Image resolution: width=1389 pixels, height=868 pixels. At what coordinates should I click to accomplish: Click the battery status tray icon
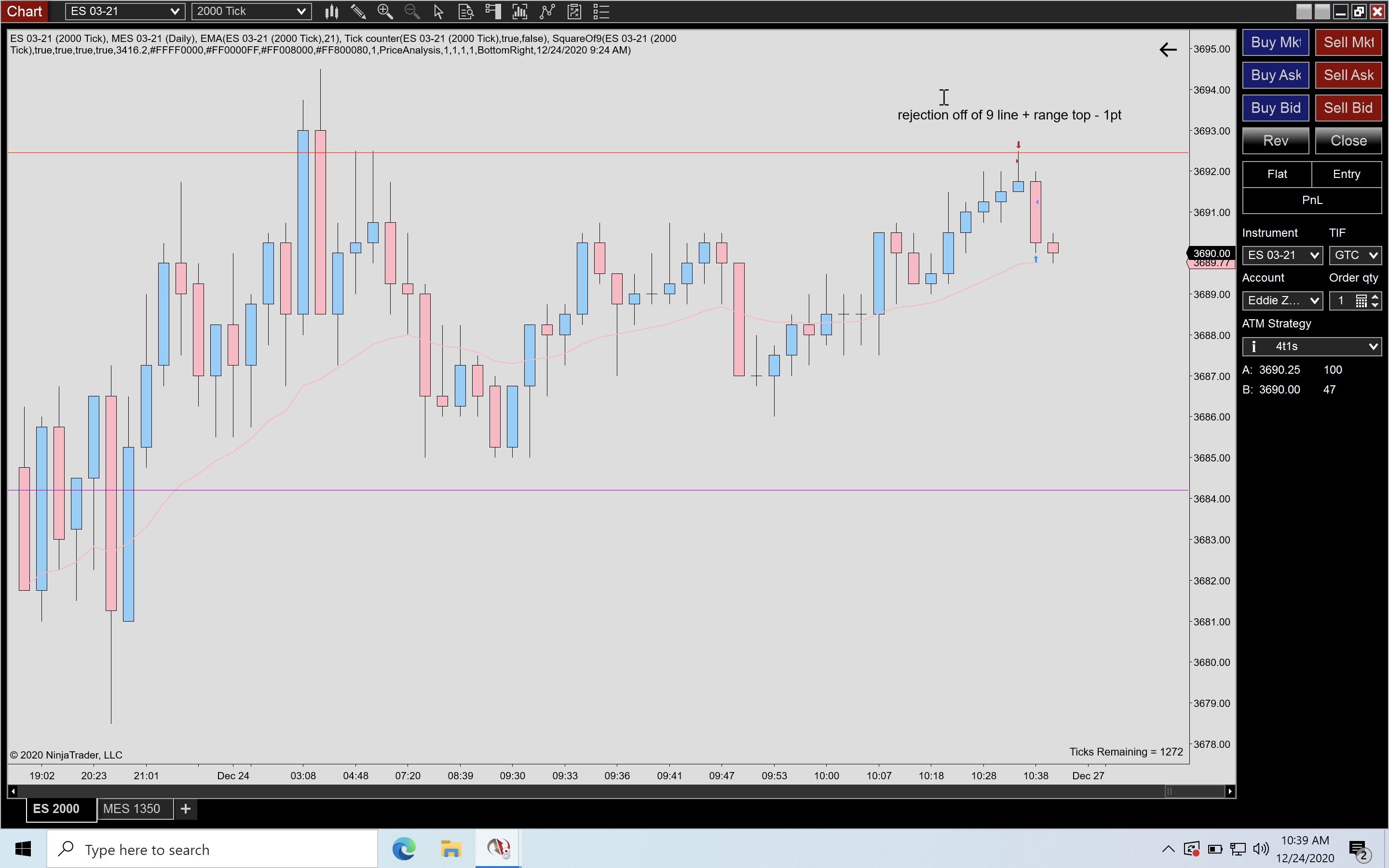[x=1215, y=849]
